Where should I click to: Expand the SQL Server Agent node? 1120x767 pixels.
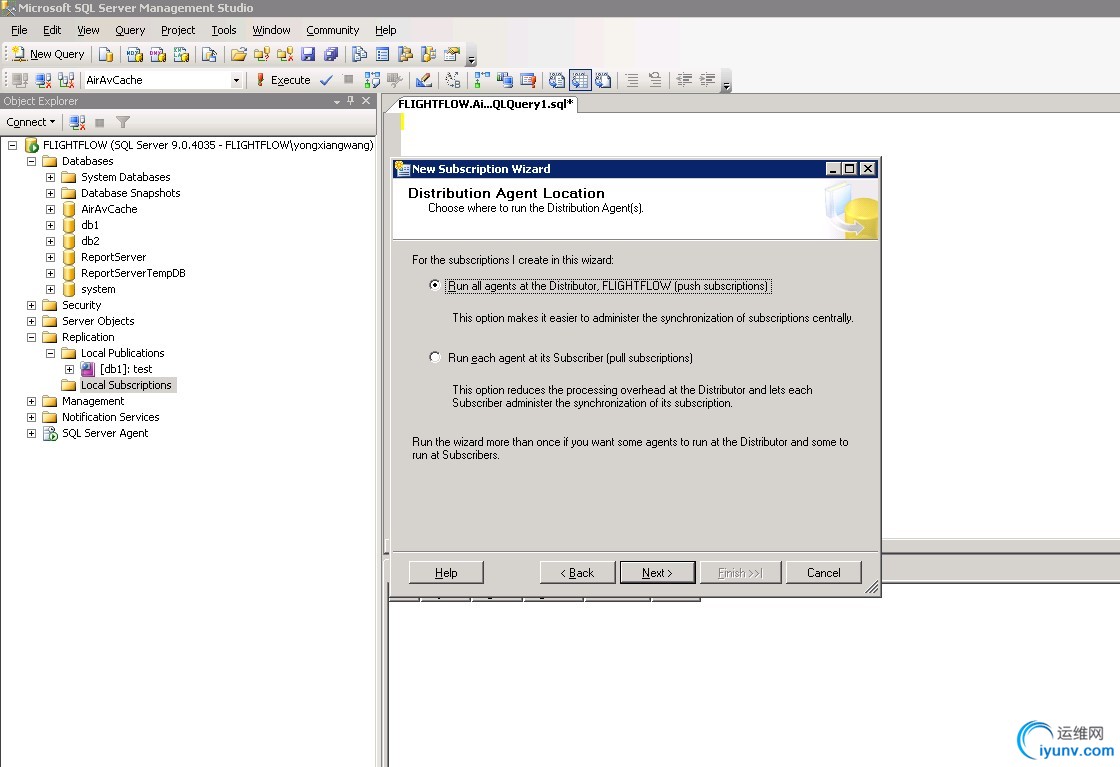(31, 433)
